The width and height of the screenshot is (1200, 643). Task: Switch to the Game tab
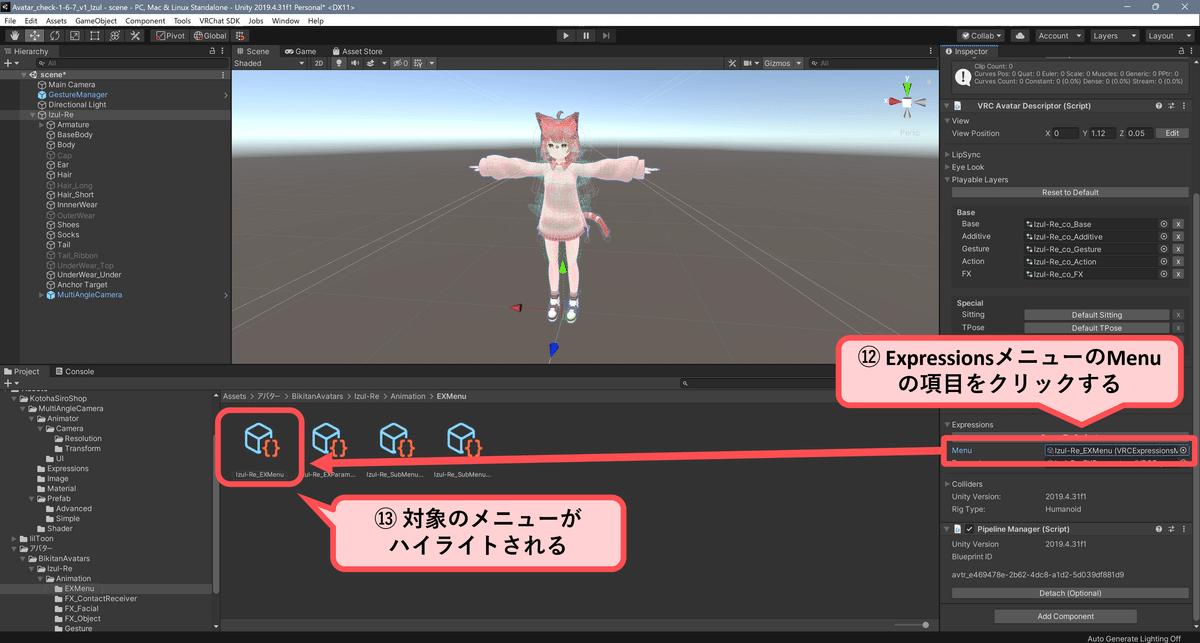pyautogui.click(x=300, y=51)
